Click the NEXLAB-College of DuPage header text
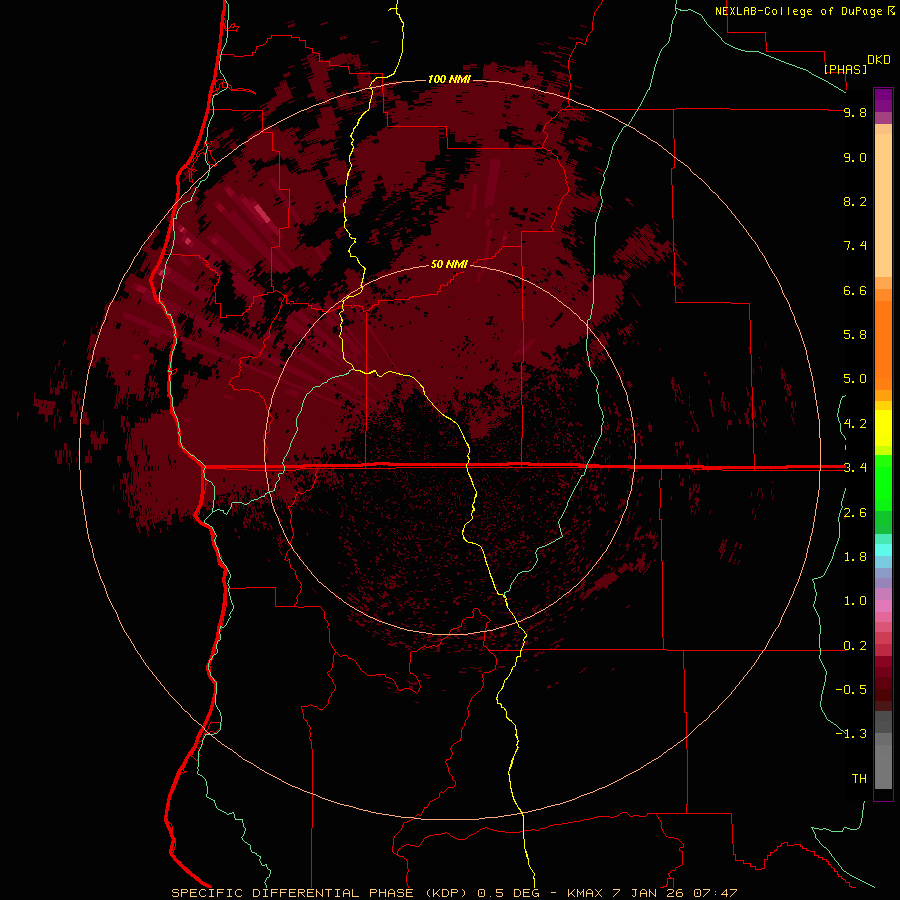Screen dimensions: 900x900 tap(798, 11)
